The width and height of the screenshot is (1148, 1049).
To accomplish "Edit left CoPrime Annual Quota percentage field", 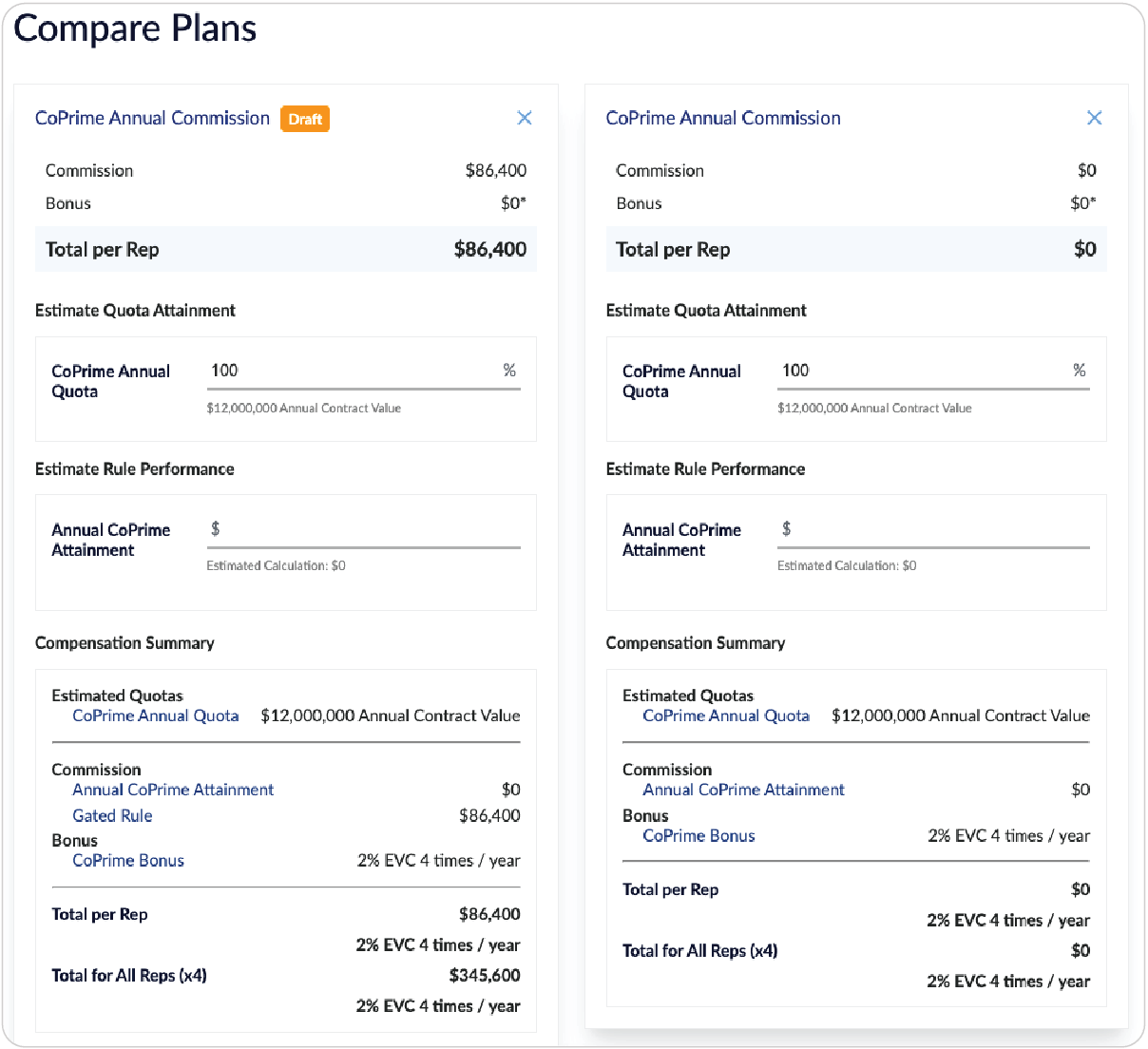I will click(x=364, y=372).
